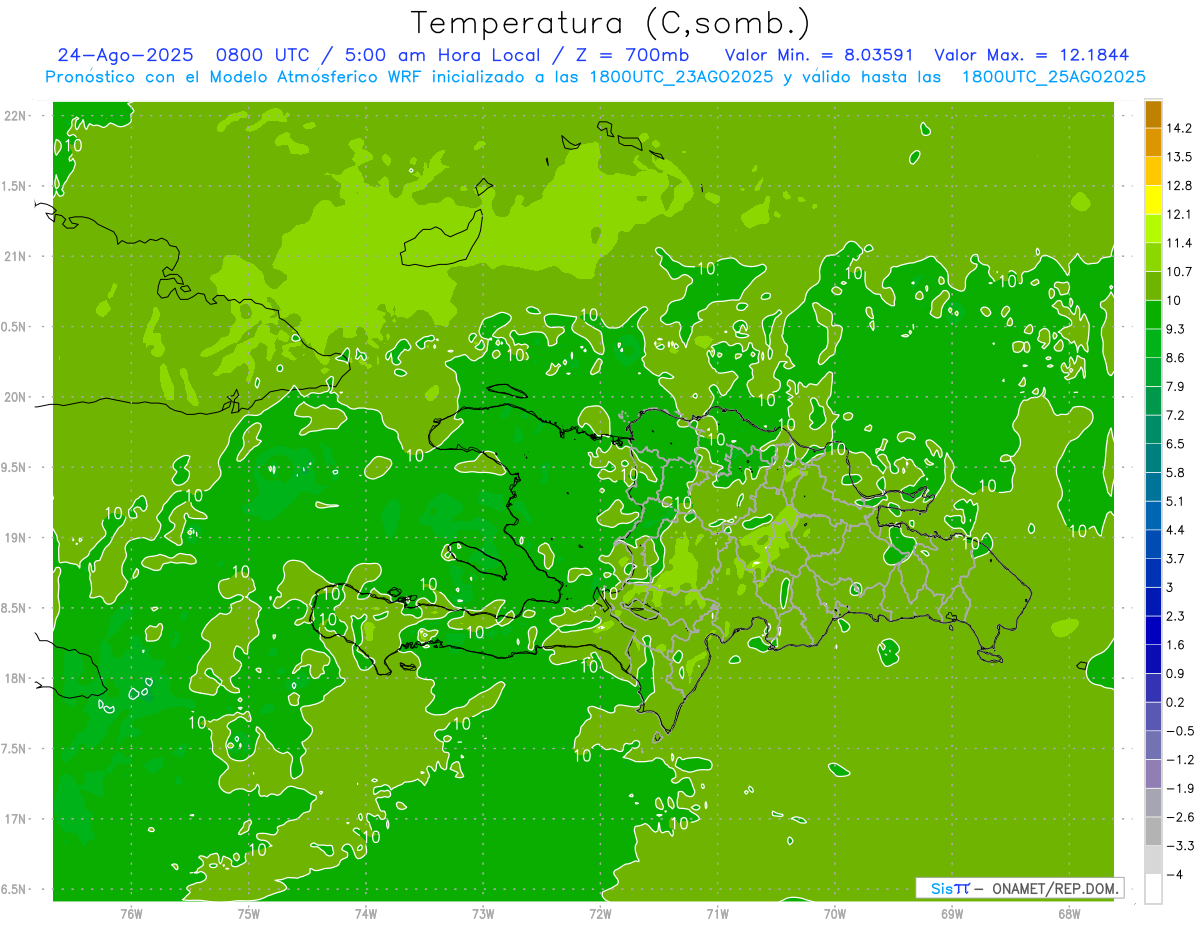The height and width of the screenshot is (927, 1200).
Task: Click the '20N' latitude label
Action: [14, 397]
